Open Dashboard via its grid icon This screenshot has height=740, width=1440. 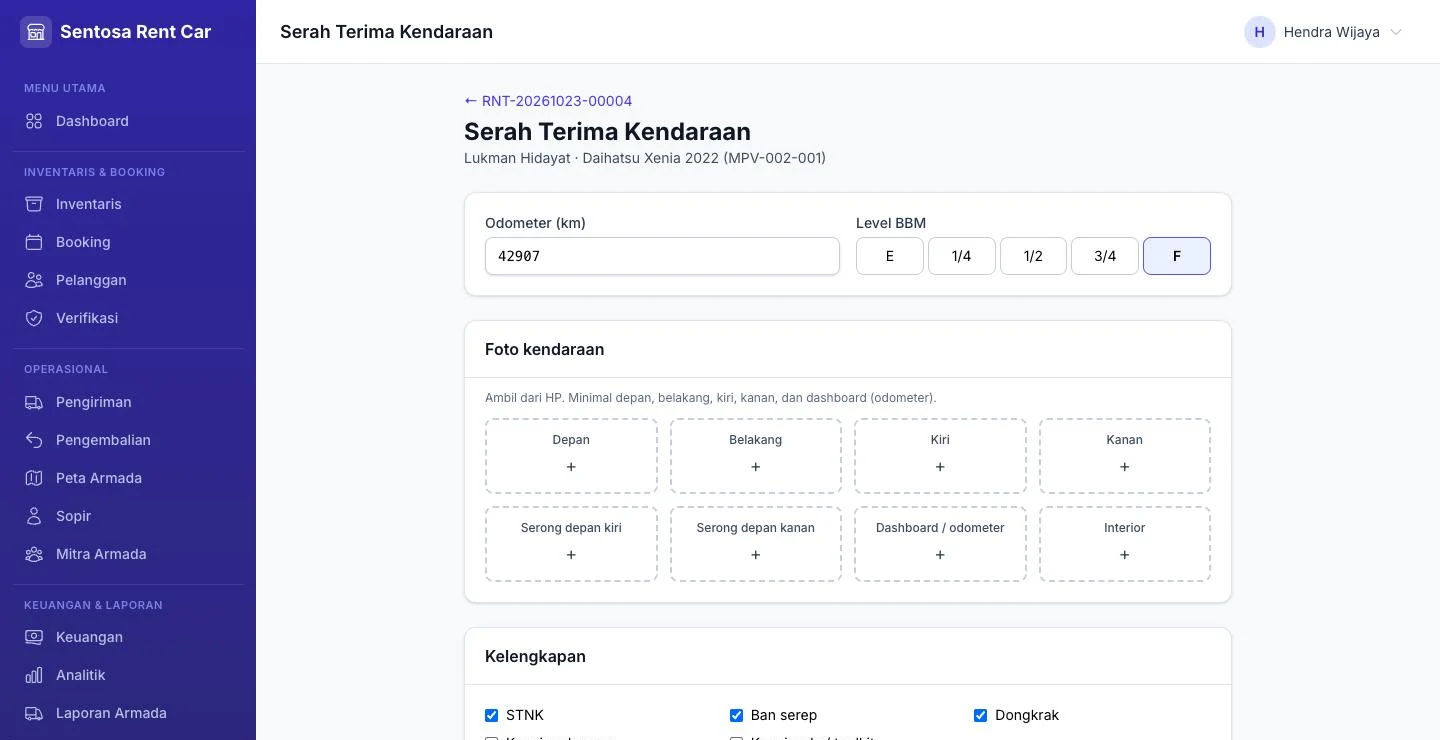pyautogui.click(x=34, y=121)
